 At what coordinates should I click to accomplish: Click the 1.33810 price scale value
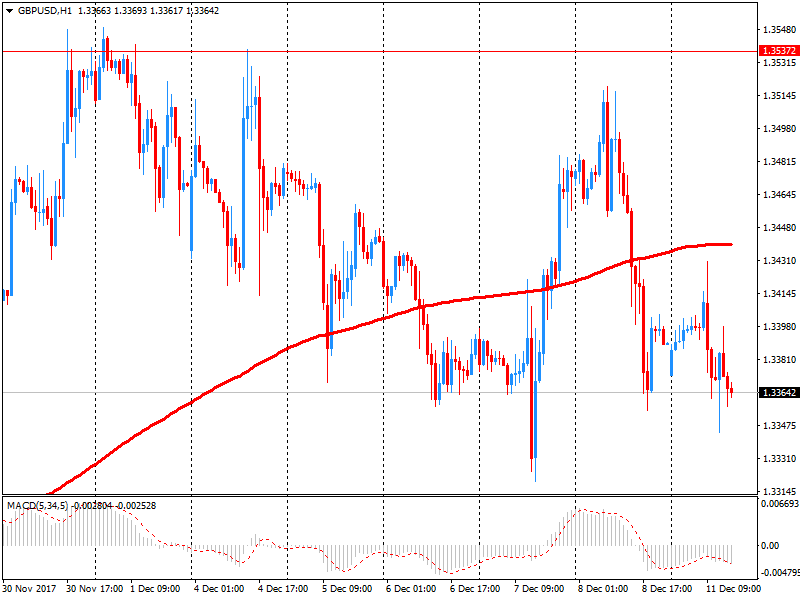pos(780,360)
